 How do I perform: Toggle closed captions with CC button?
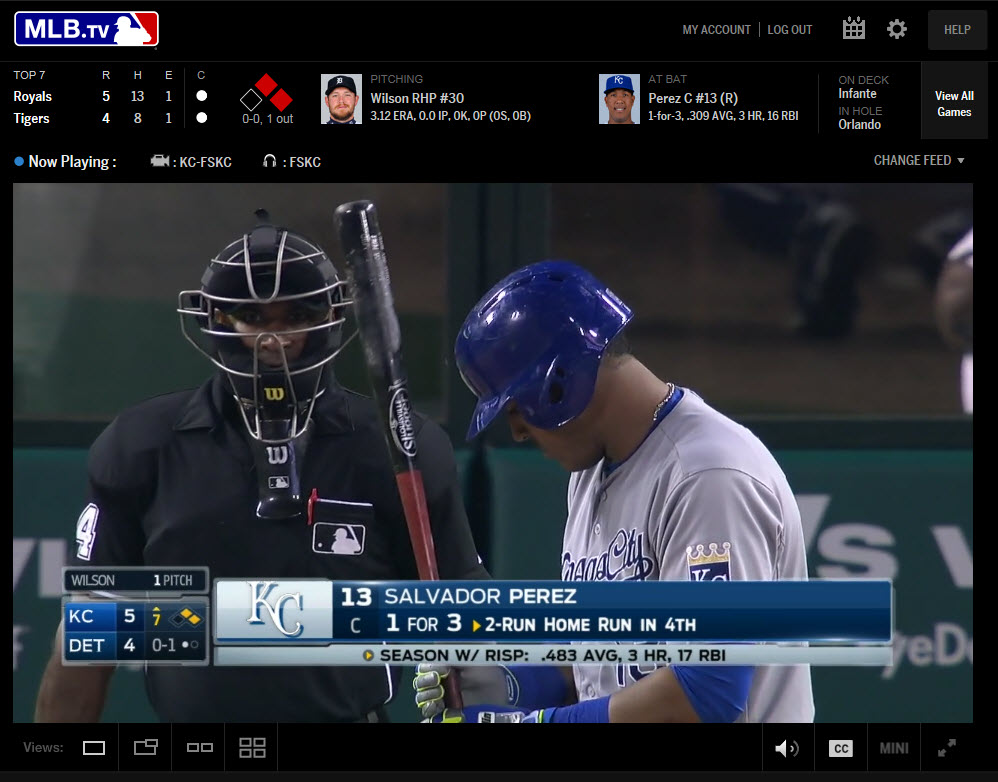tap(841, 748)
